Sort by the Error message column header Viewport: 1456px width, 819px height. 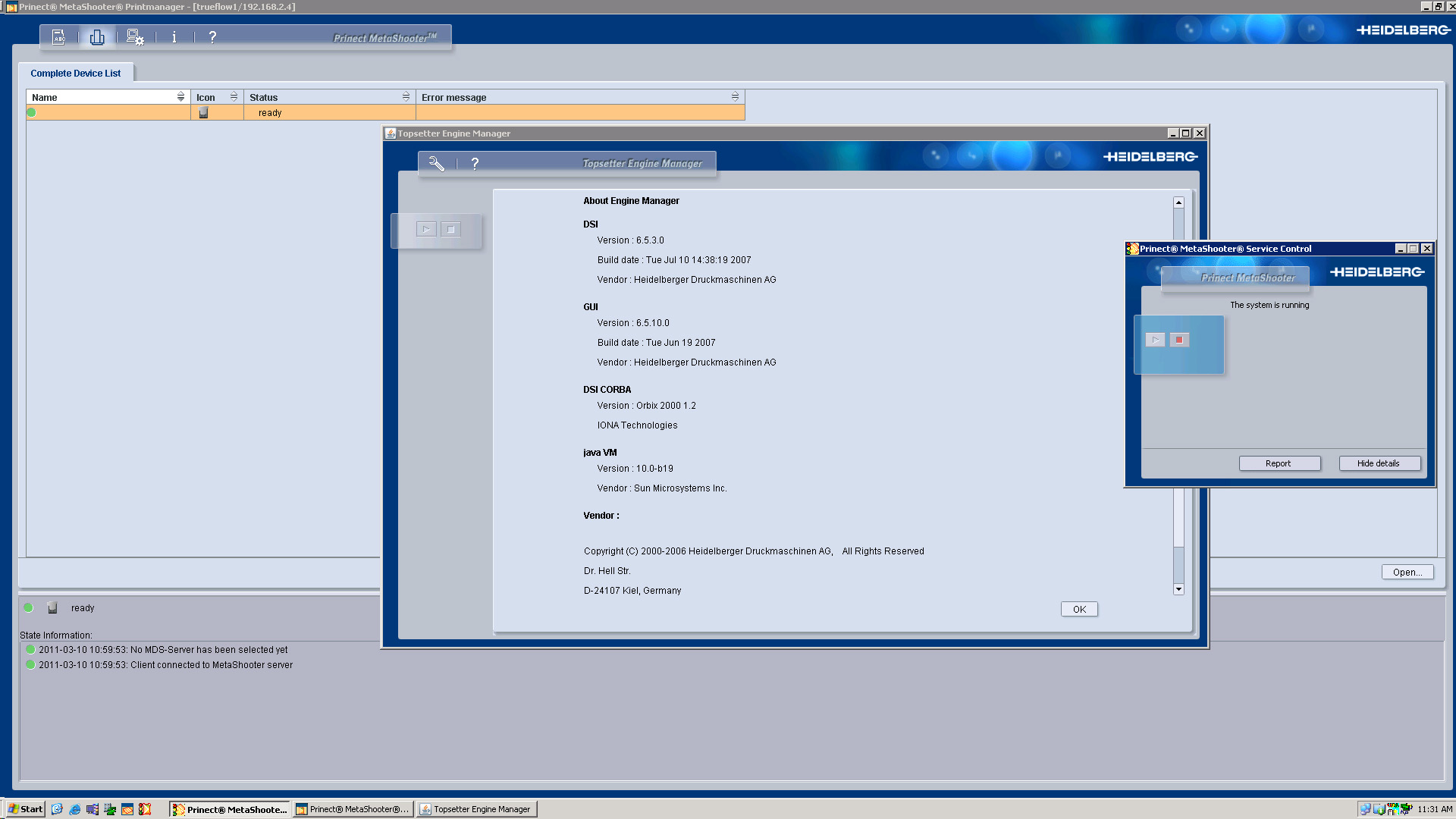580,97
